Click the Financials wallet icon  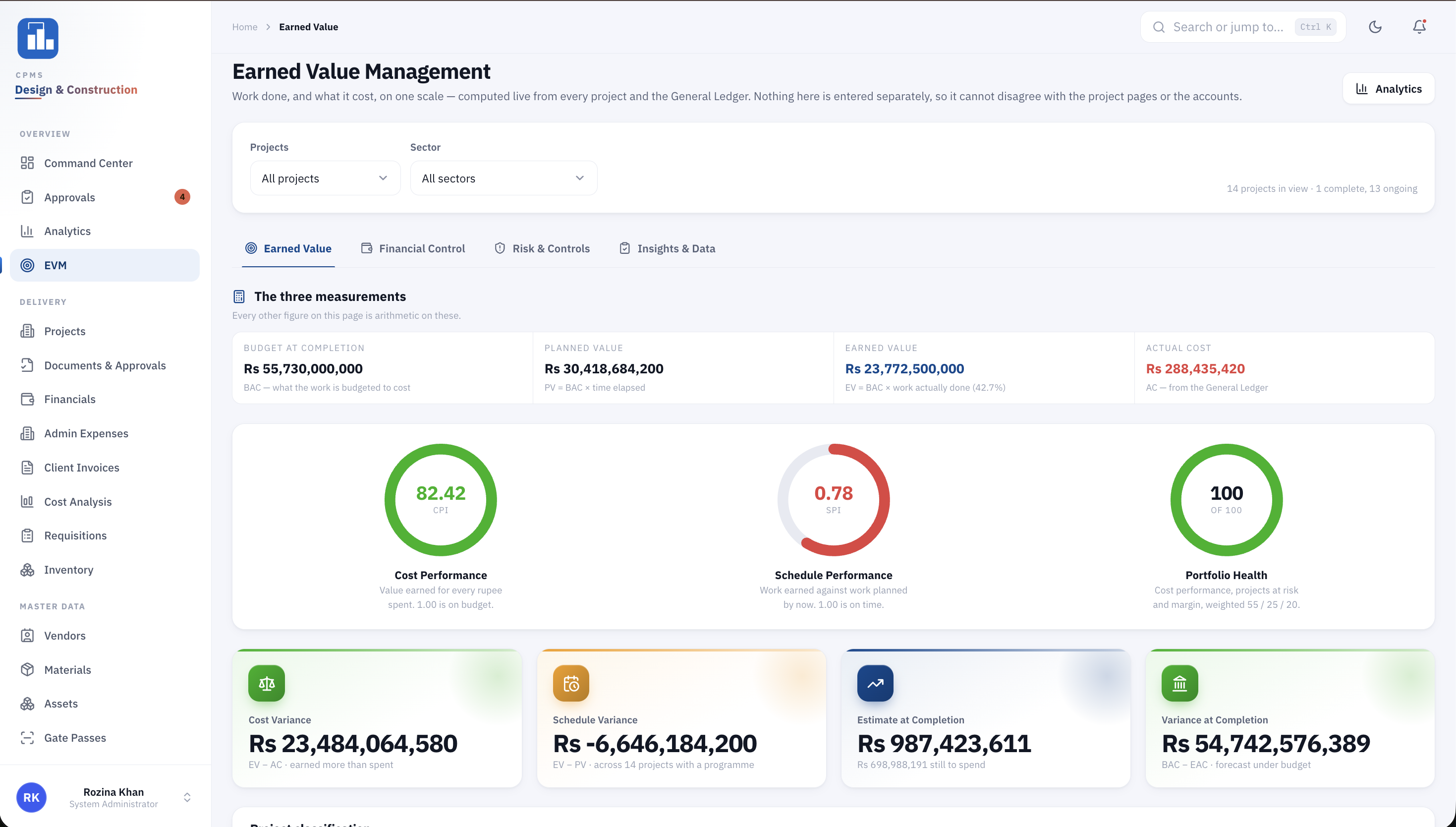[x=27, y=399]
